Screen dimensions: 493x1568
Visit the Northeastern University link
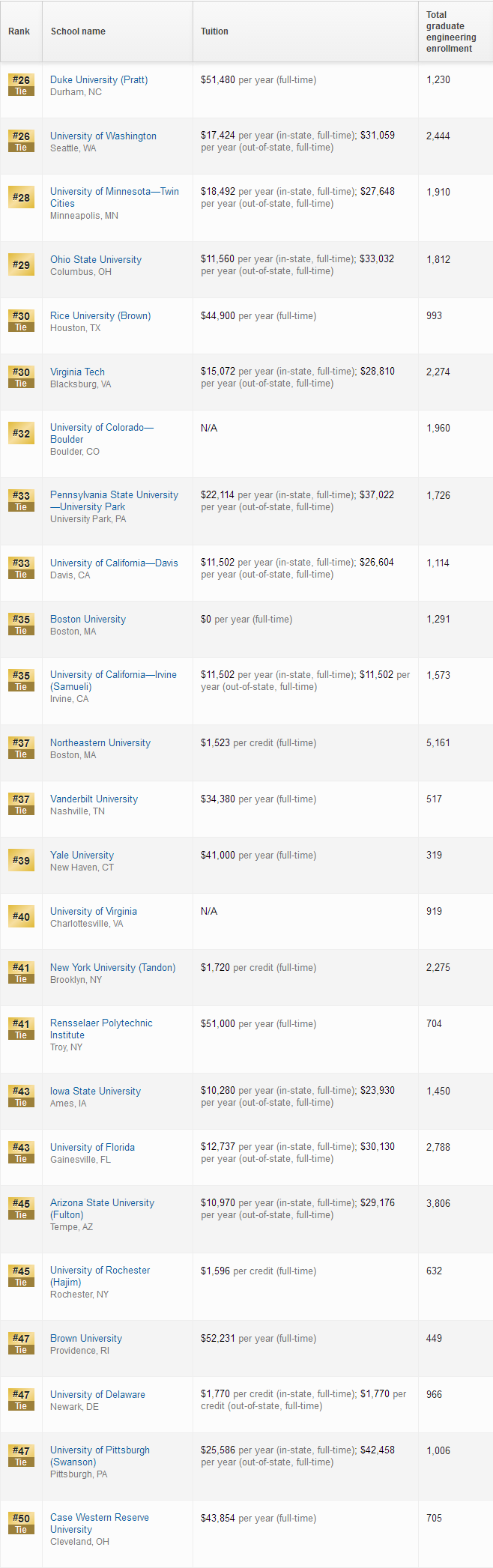point(100,743)
